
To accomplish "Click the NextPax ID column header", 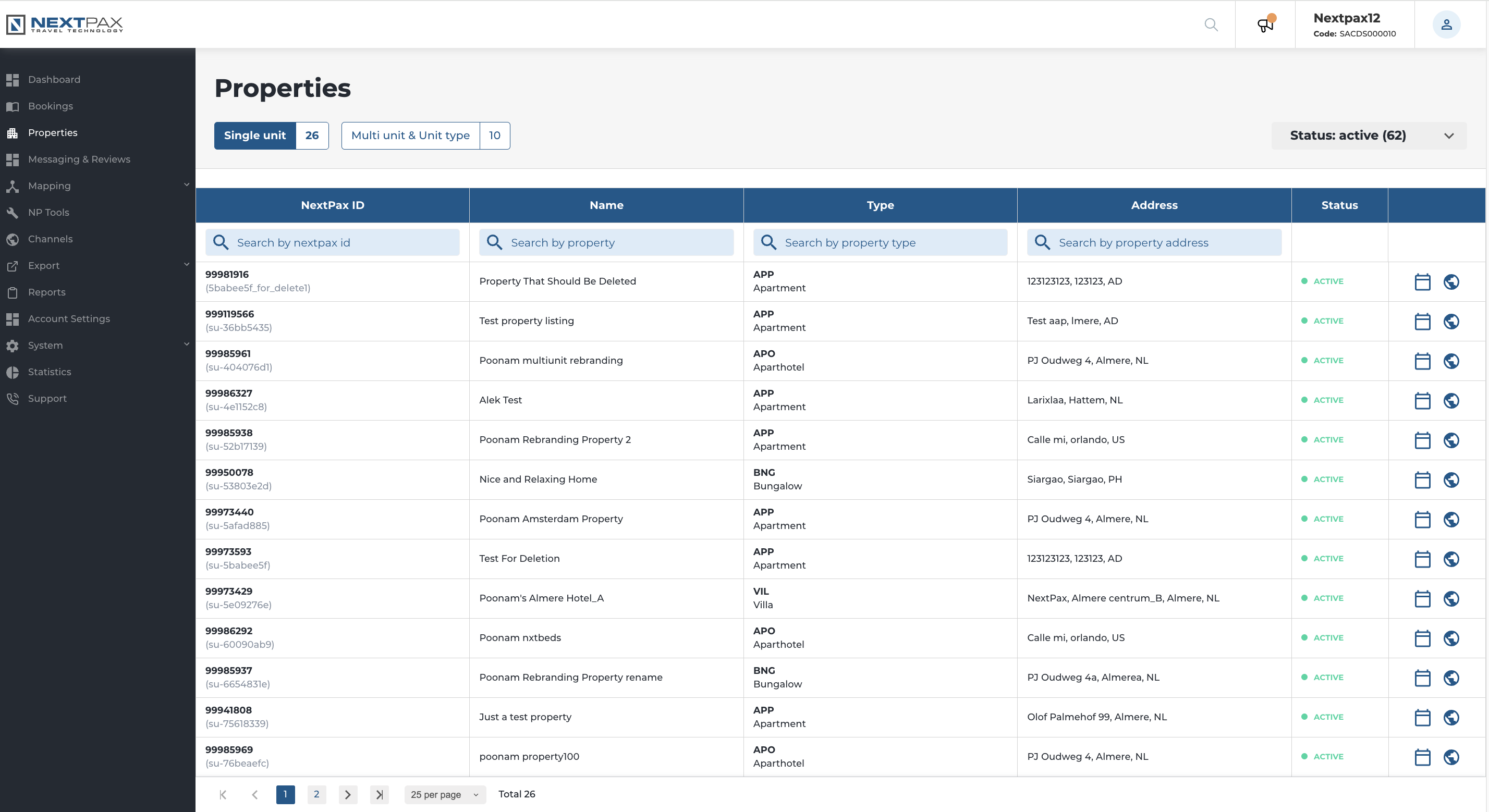I will 333,205.
